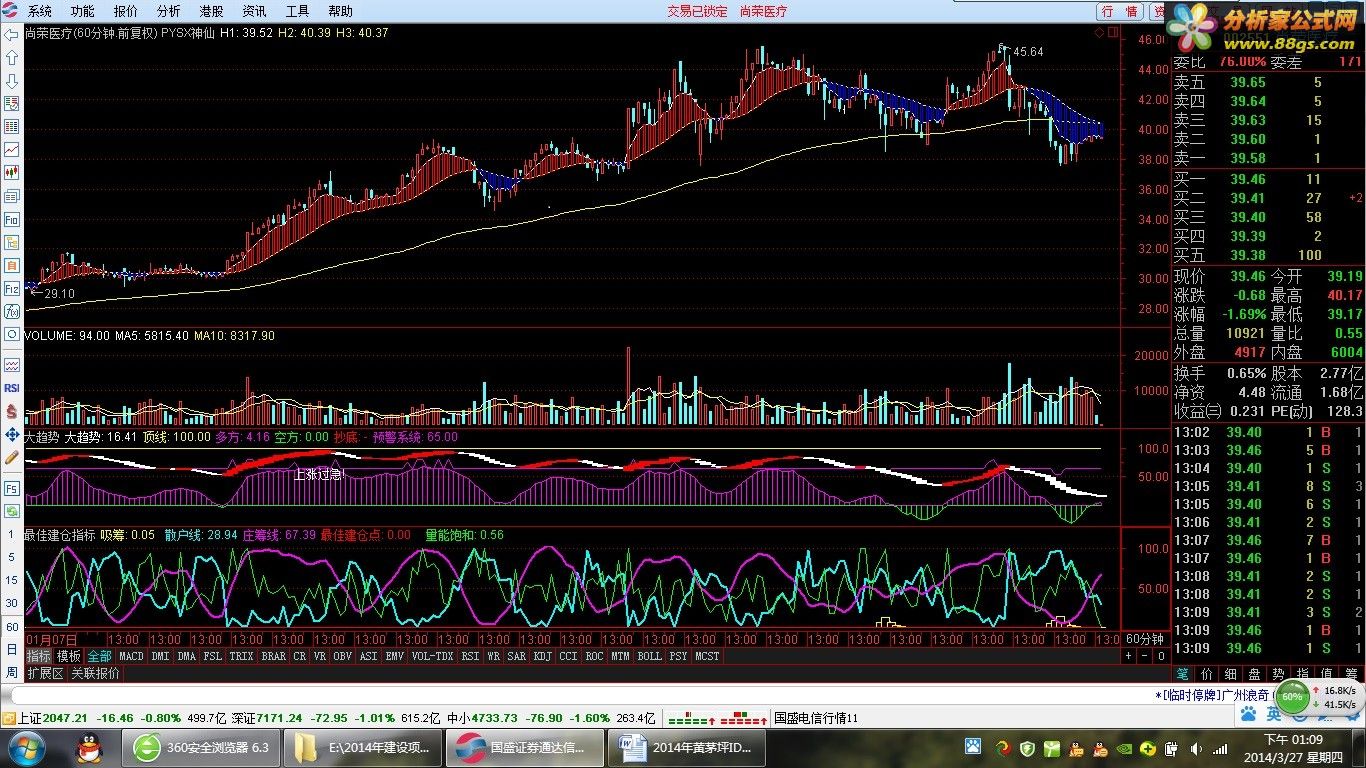Click the yellow icon left of 上证 index
The height and width of the screenshot is (768, 1366).
coord(8,718)
